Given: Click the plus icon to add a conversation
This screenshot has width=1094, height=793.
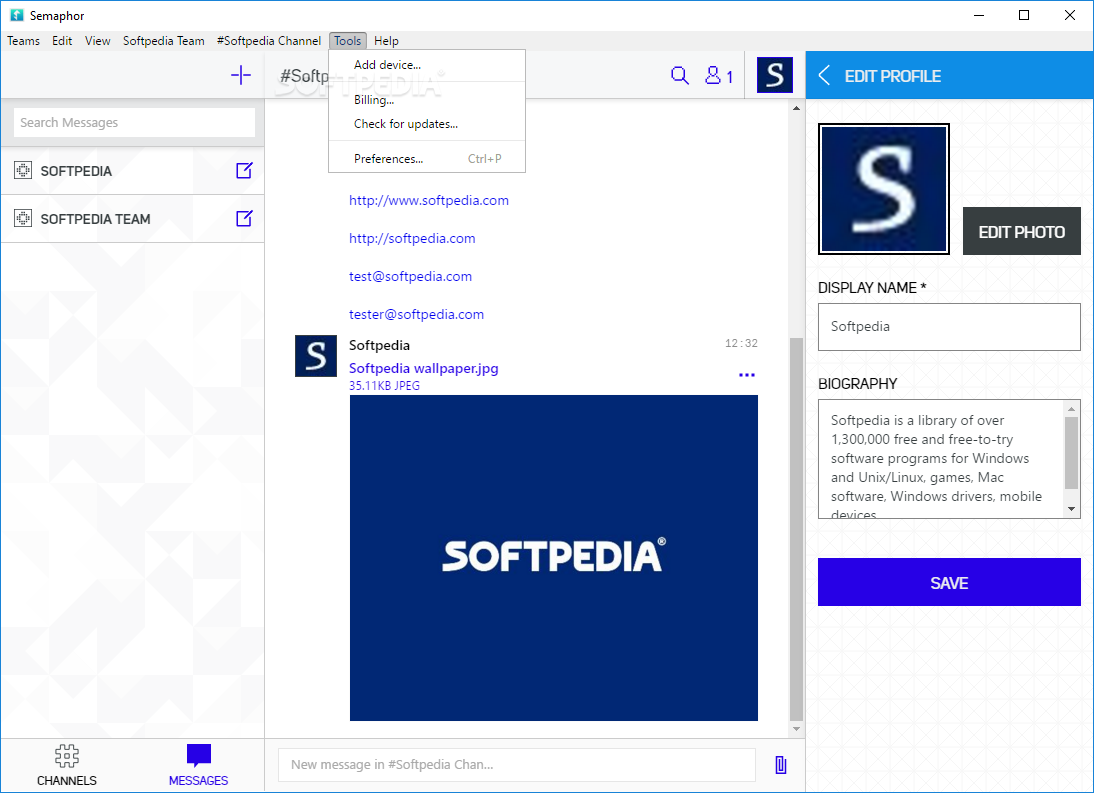Looking at the screenshot, I should (241, 75).
